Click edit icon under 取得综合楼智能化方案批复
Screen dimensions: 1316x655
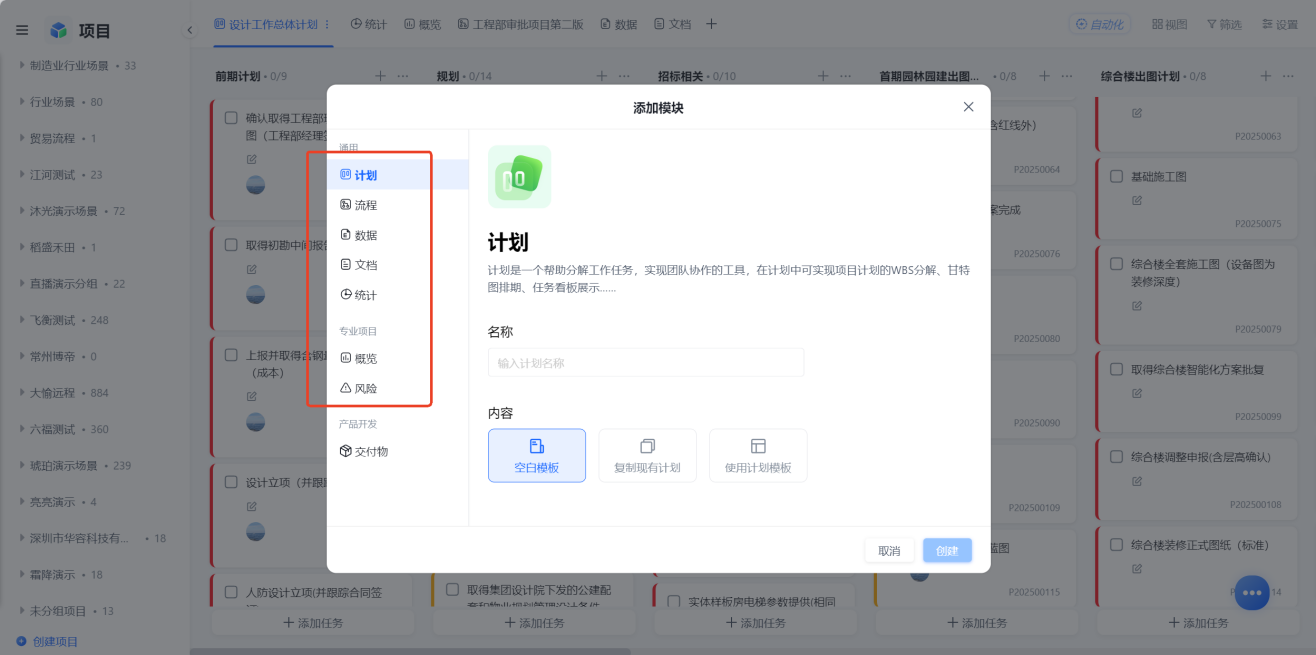coord(1136,393)
